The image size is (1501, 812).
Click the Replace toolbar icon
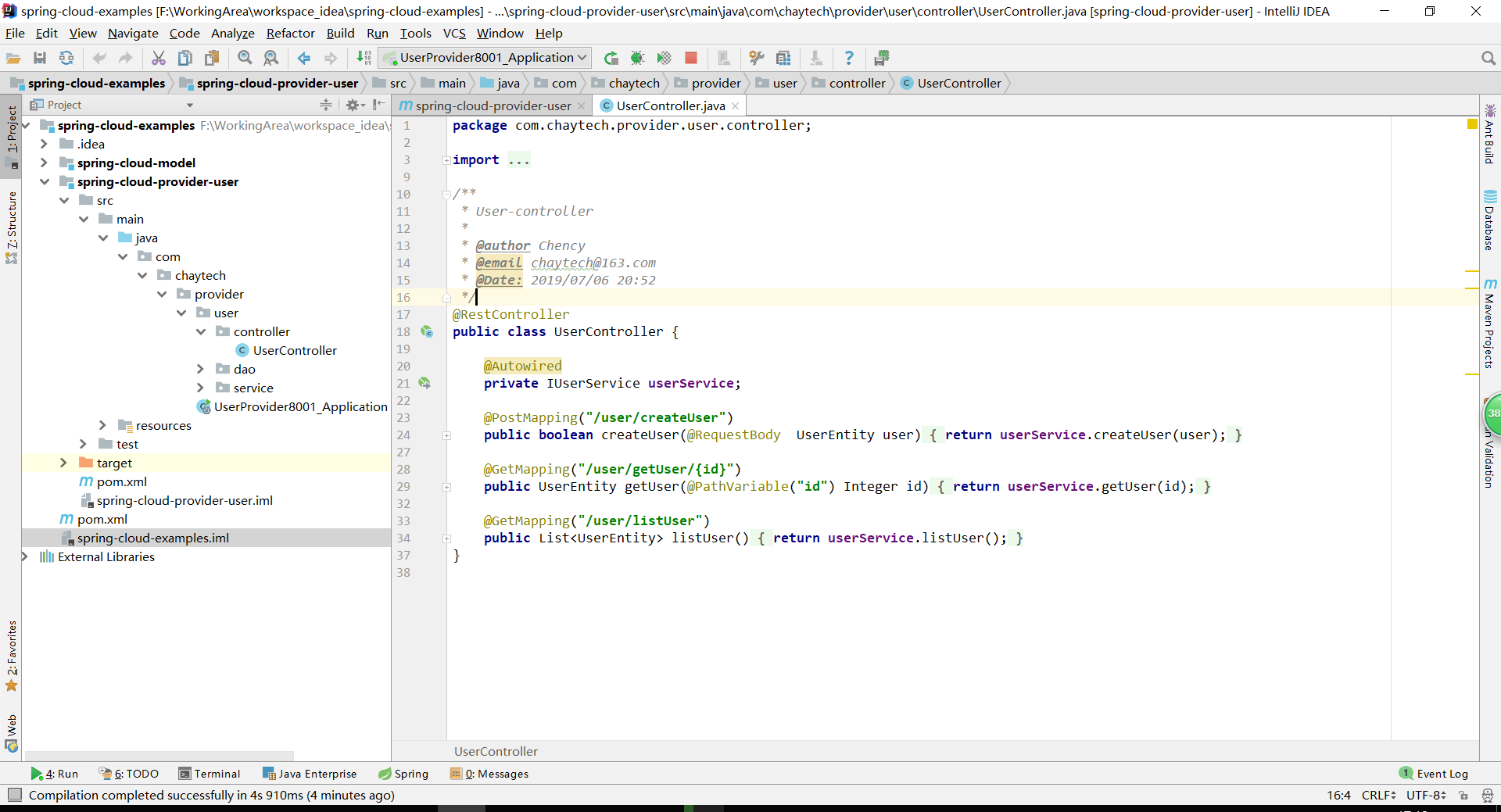(271, 58)
